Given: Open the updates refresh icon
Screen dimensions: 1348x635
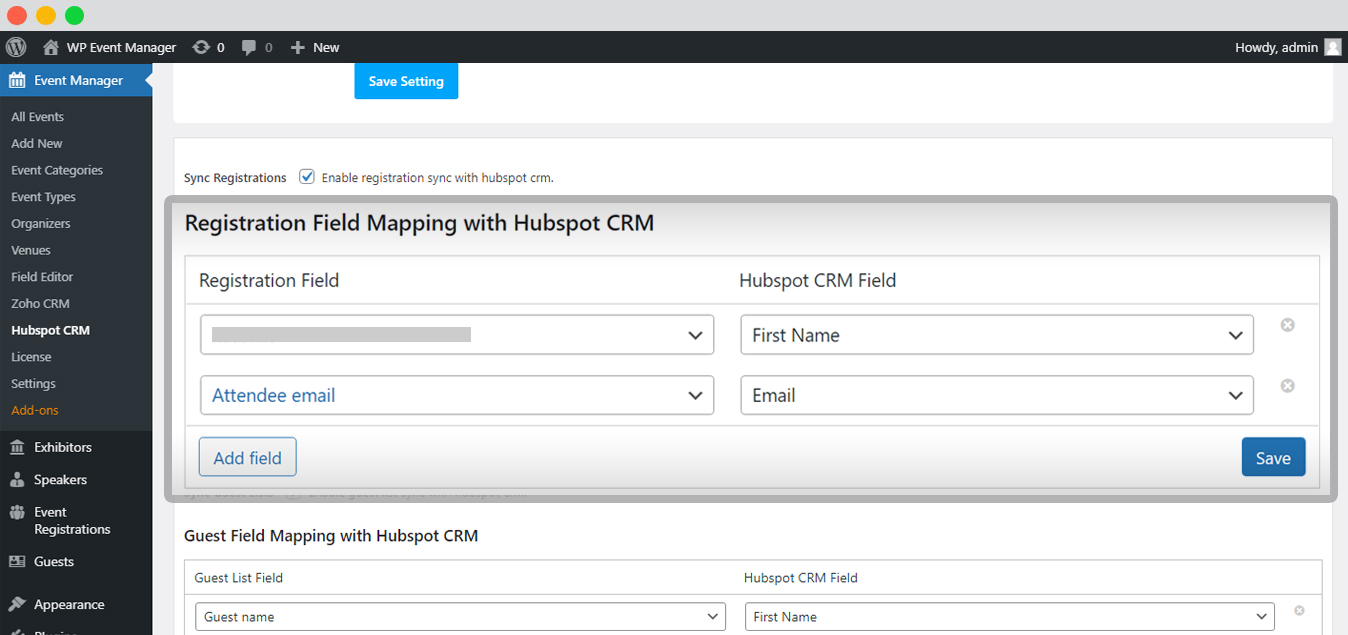Looking at the screenshot, I should (201, 47).
